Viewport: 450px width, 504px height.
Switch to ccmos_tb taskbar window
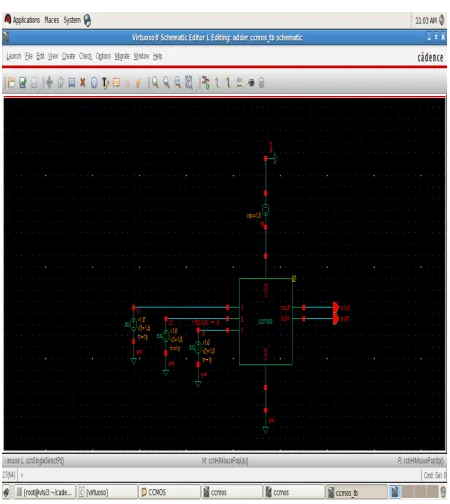[x=356, y=492]
